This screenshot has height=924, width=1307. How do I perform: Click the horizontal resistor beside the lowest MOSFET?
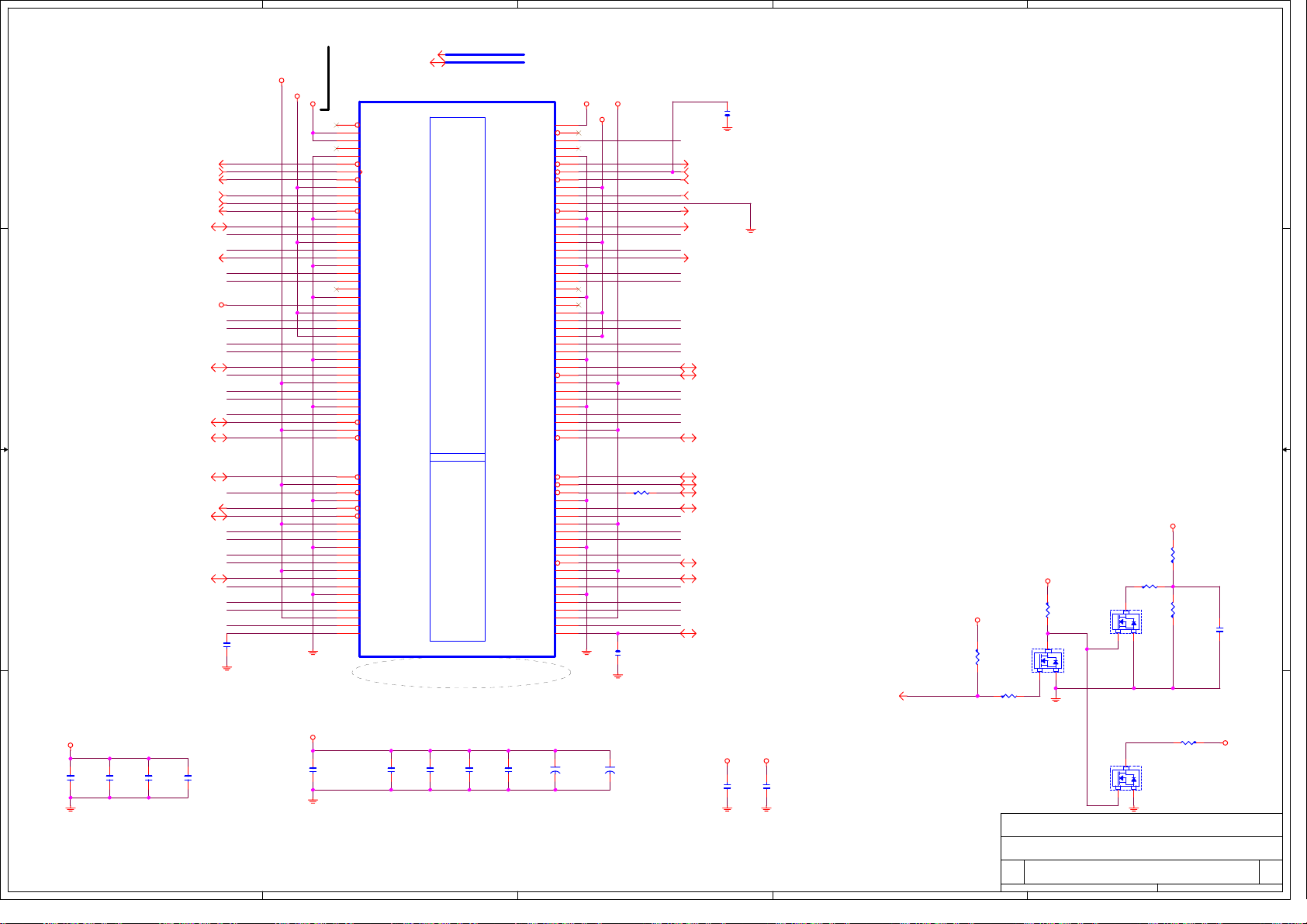1188,742
